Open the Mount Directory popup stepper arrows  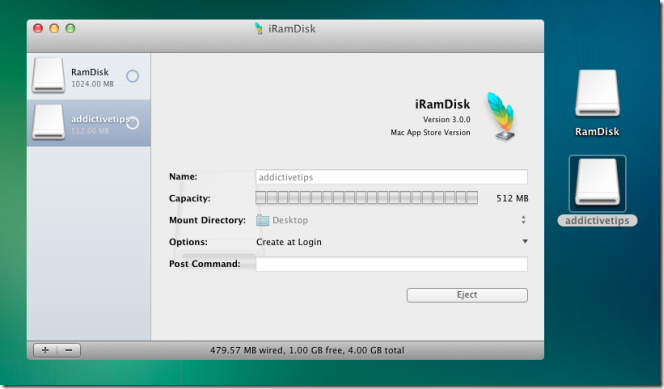[523, 220]
